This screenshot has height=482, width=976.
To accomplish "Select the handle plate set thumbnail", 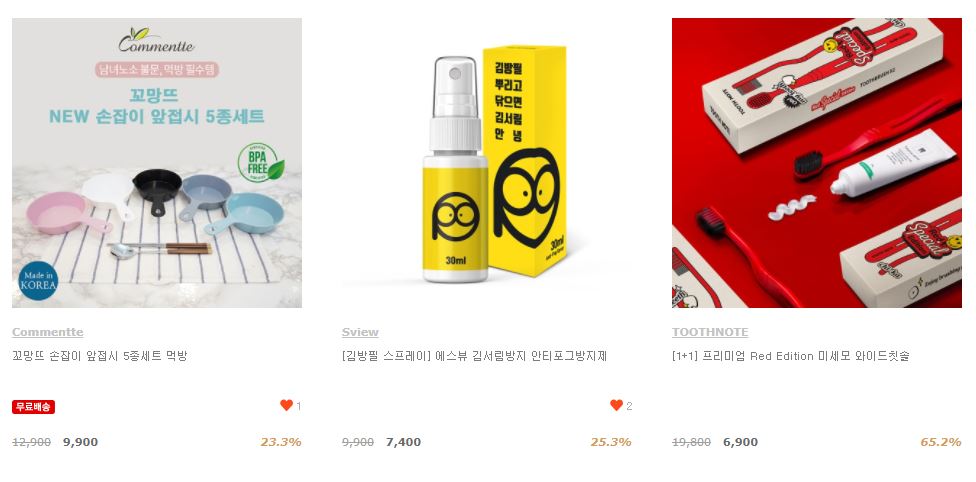I will pos(157,163).
